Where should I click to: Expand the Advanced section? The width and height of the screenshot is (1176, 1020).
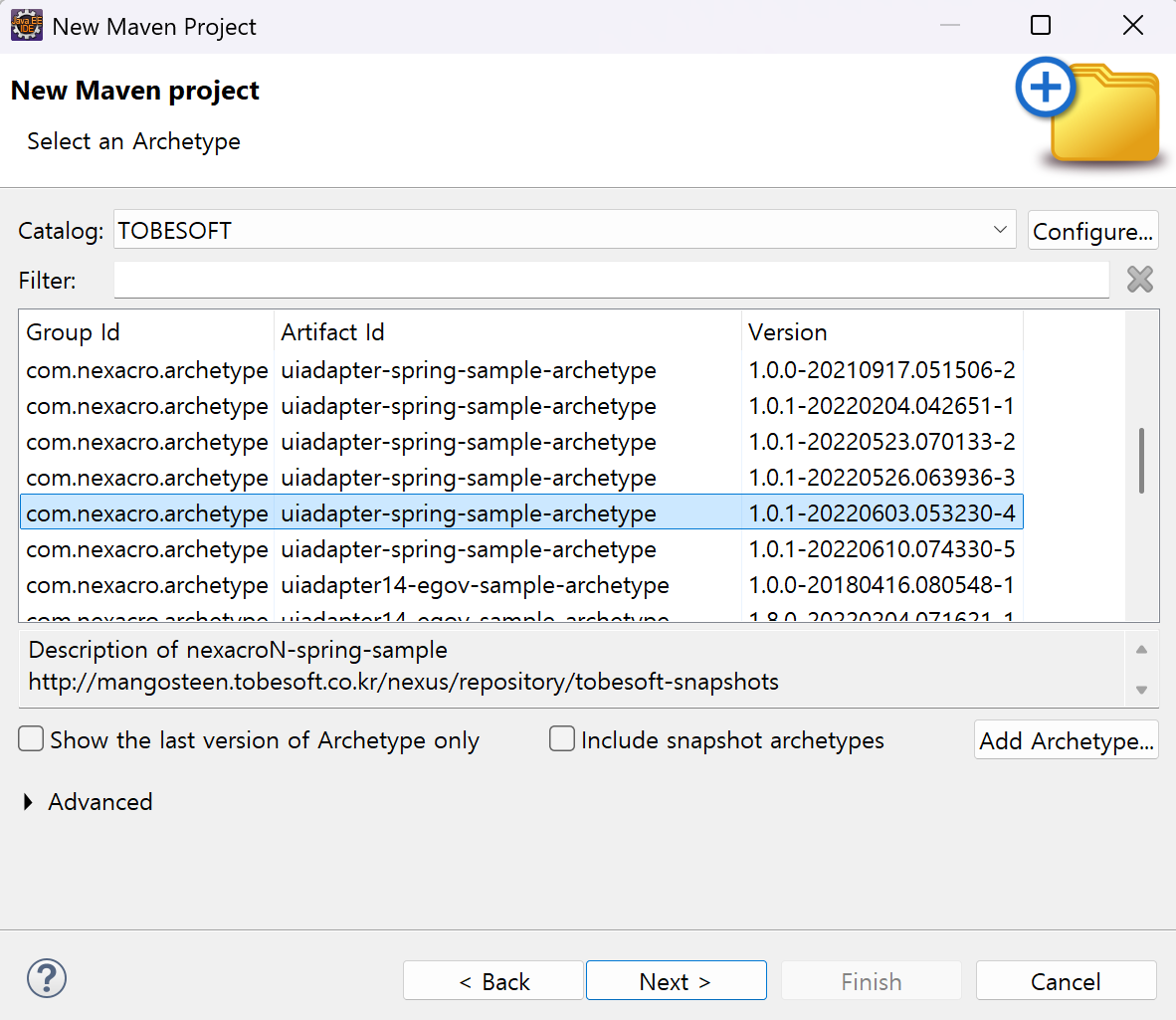tap(29, 802)
